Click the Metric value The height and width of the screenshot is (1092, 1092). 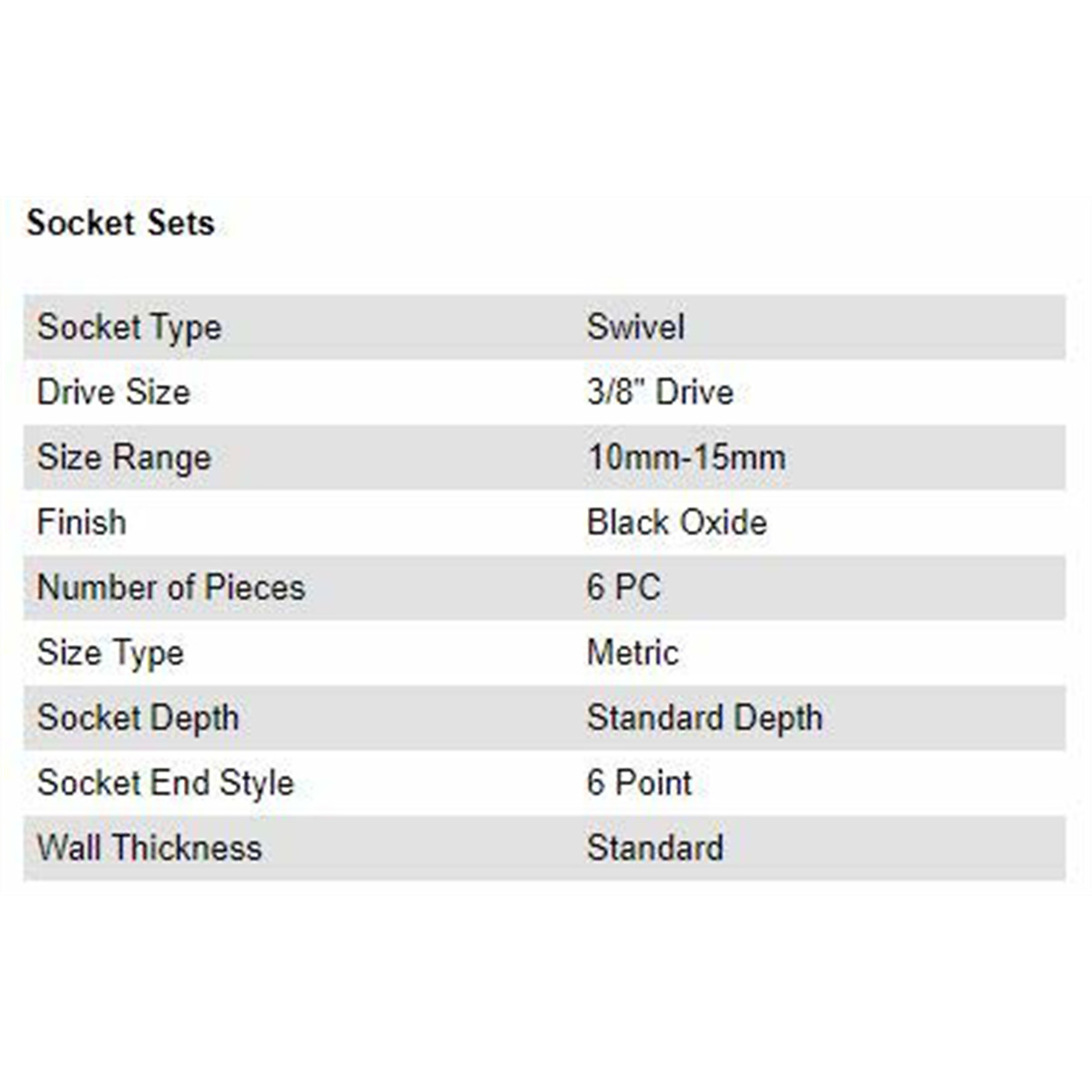click(632, 652)
